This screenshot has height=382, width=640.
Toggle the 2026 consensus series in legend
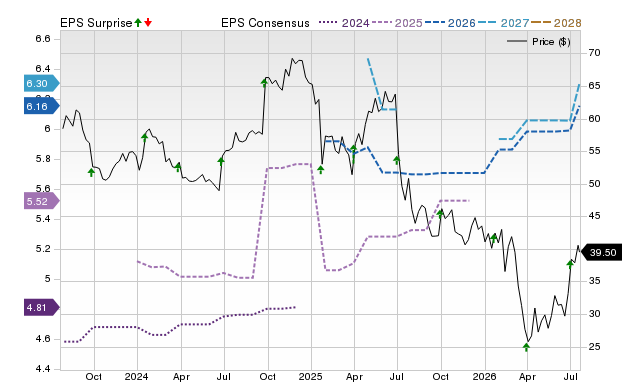pos(450,23)
